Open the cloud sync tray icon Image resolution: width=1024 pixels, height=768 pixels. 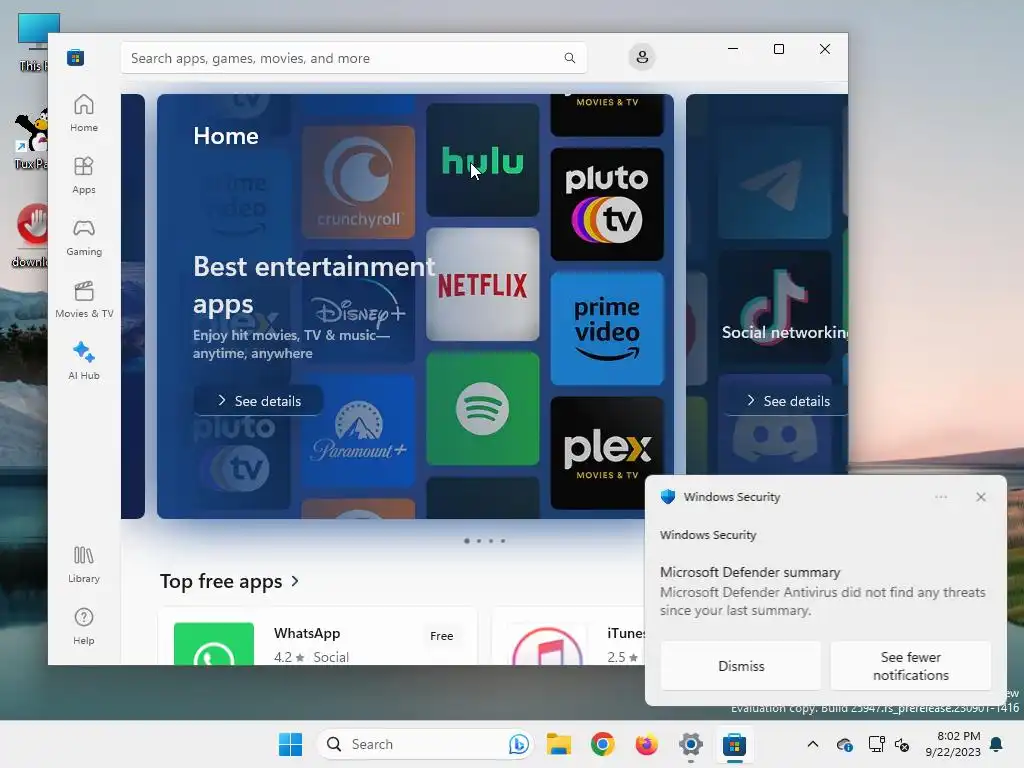pyautogui.click(x=844, y=744)
